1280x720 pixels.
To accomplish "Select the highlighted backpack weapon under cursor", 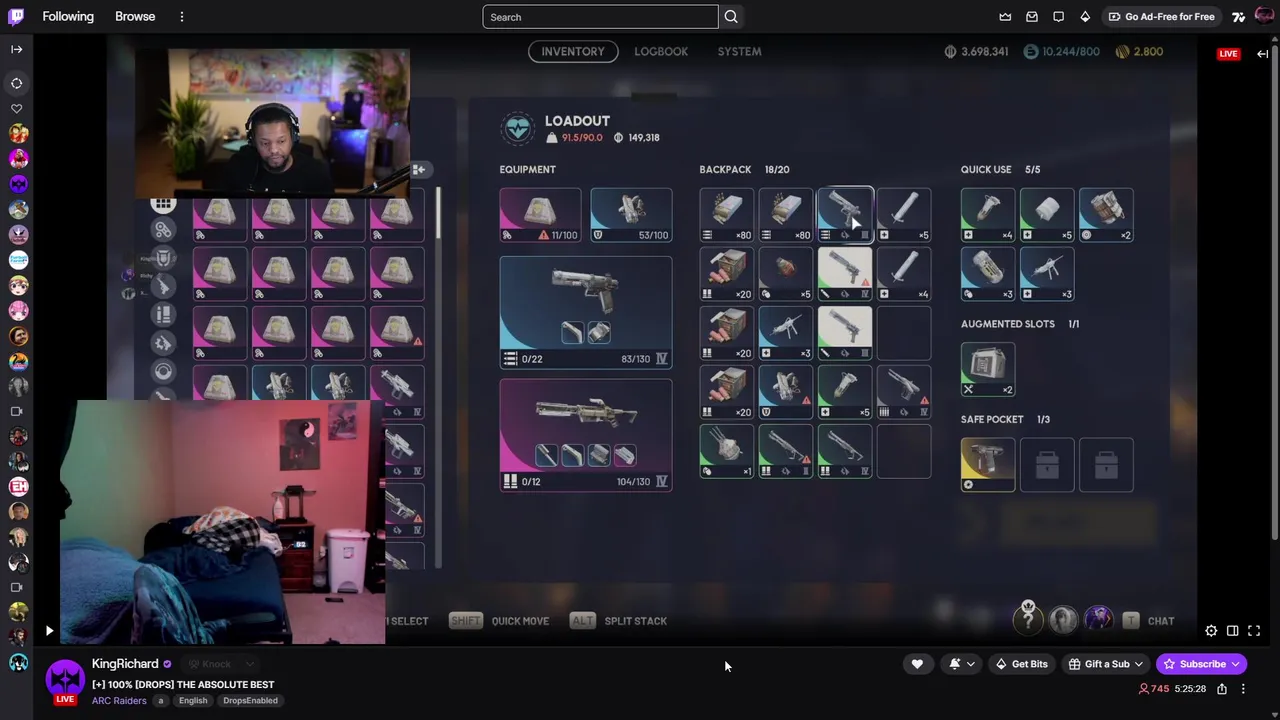I will tap(845, 215).
